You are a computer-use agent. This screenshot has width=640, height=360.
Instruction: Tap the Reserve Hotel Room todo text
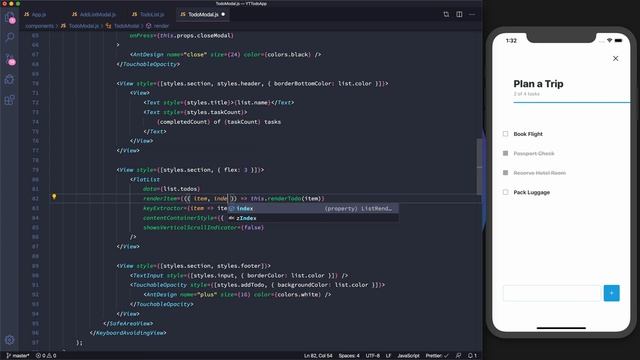pos(539,173)
